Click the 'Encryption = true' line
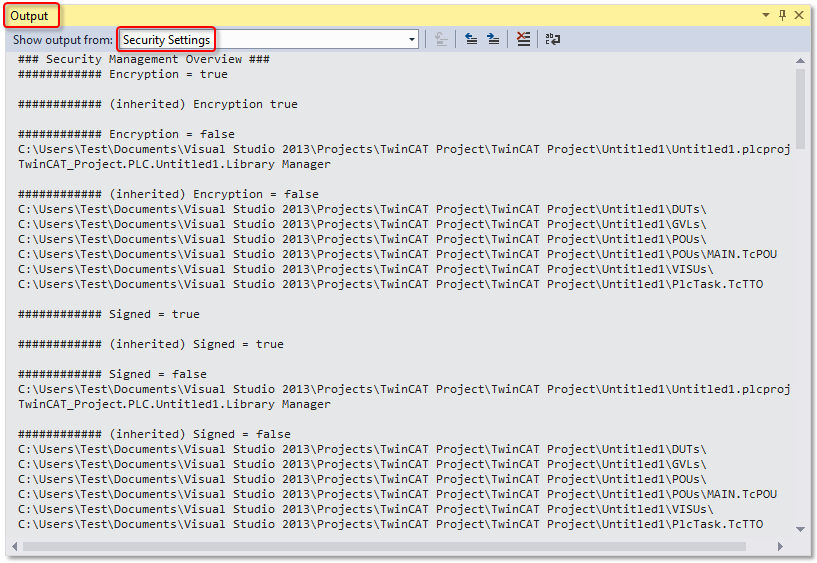 click(x=123, y=74)
